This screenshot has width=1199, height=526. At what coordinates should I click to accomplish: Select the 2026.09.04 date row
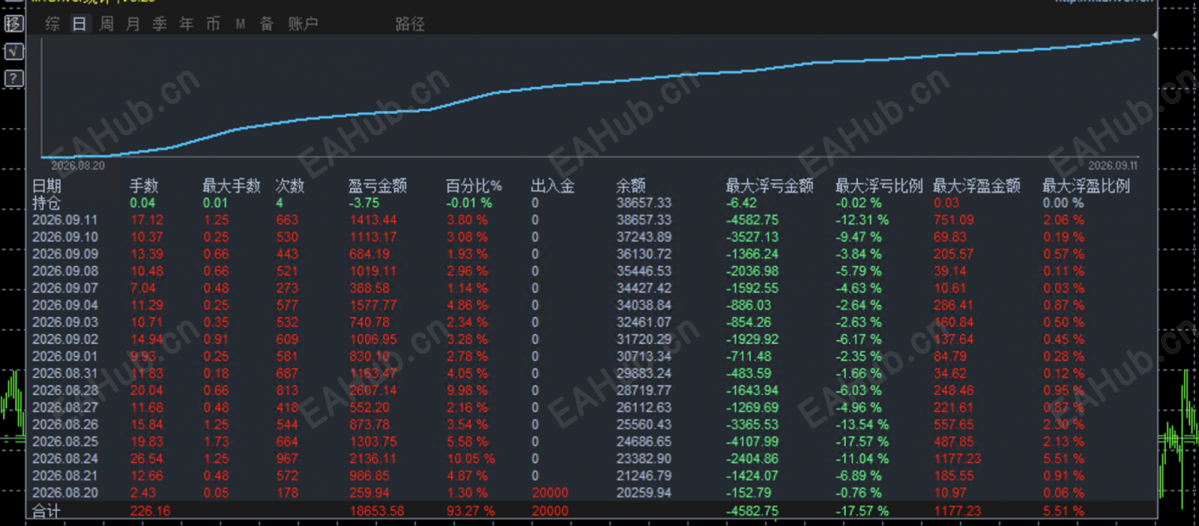click(x=64, y=304)
